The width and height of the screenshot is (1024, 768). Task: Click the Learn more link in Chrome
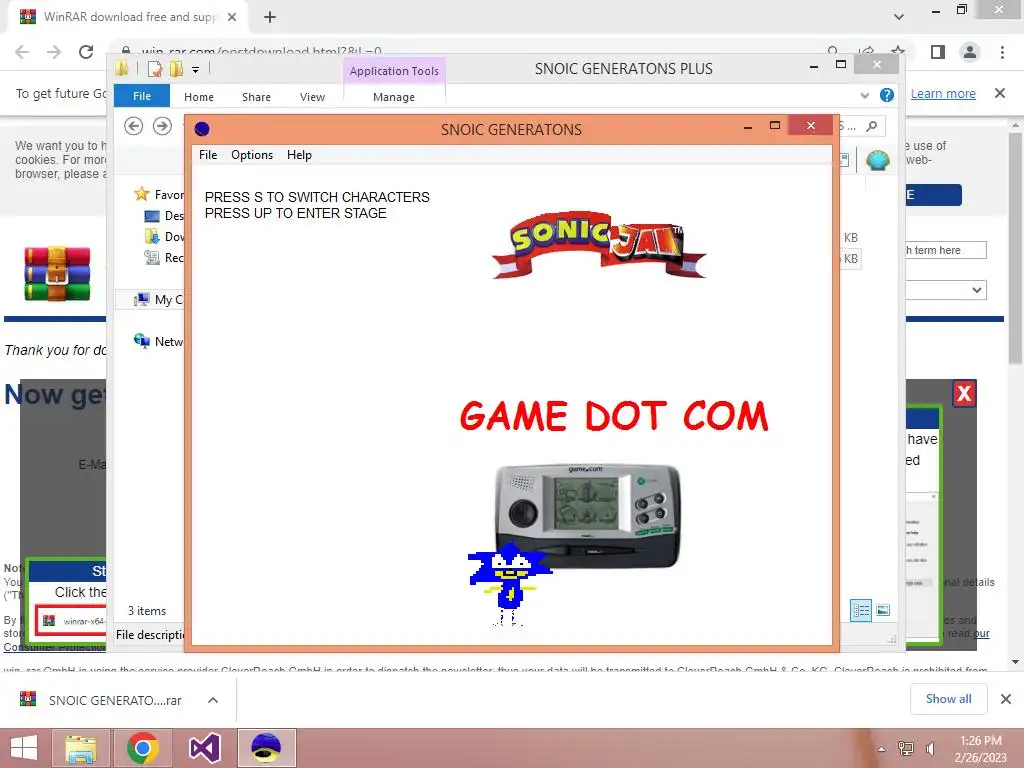point(943,93)
